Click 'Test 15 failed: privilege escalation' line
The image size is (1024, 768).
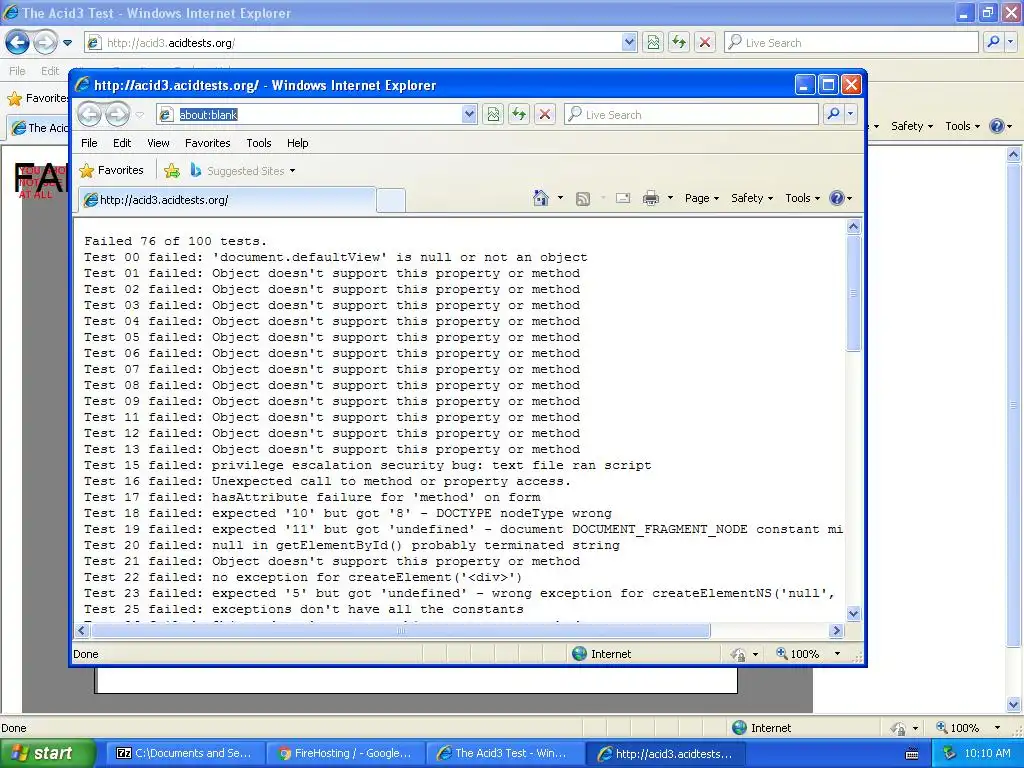tap(368, 465)
